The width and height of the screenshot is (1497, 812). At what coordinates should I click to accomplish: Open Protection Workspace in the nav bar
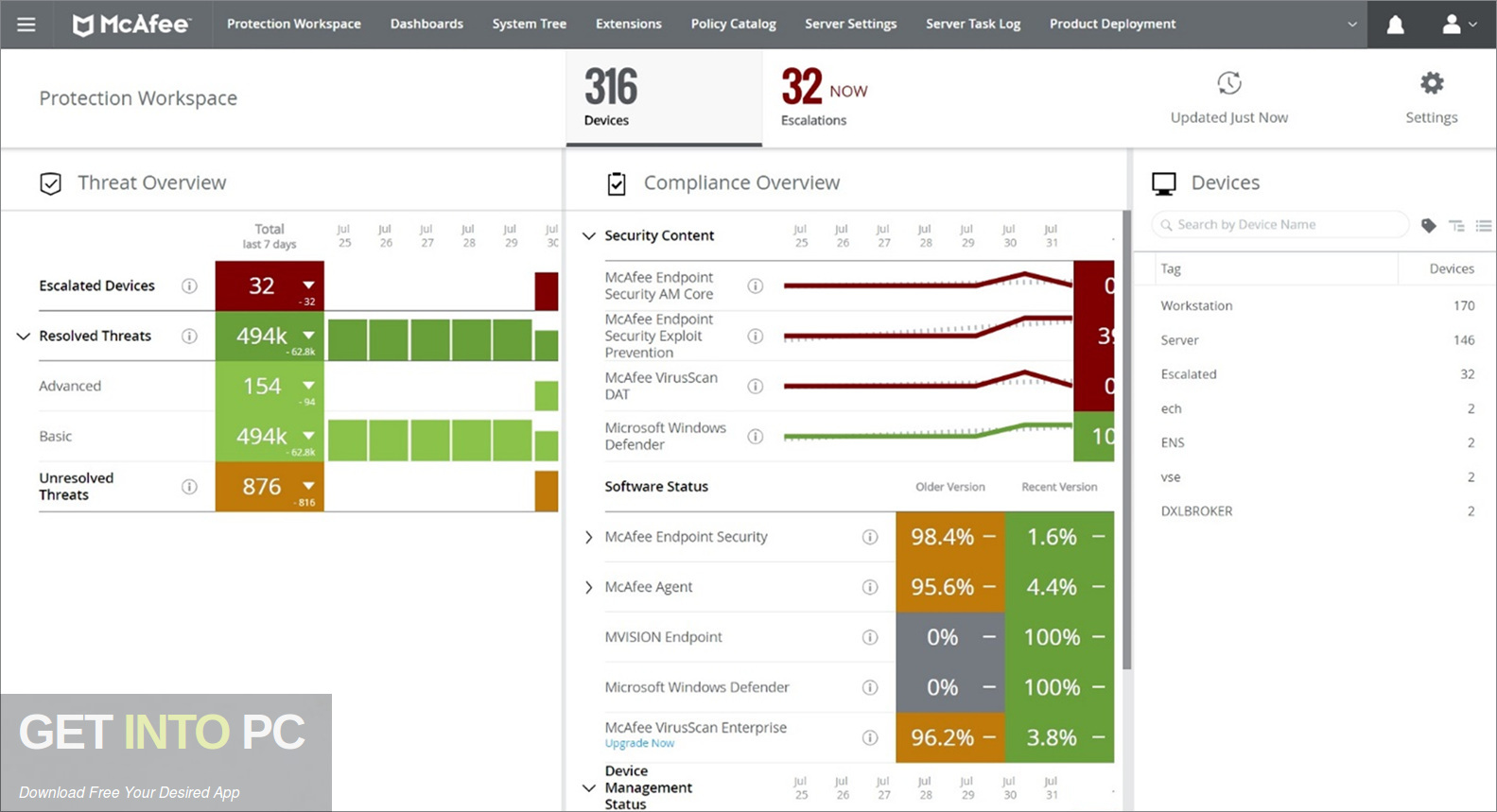pos(293,25)
